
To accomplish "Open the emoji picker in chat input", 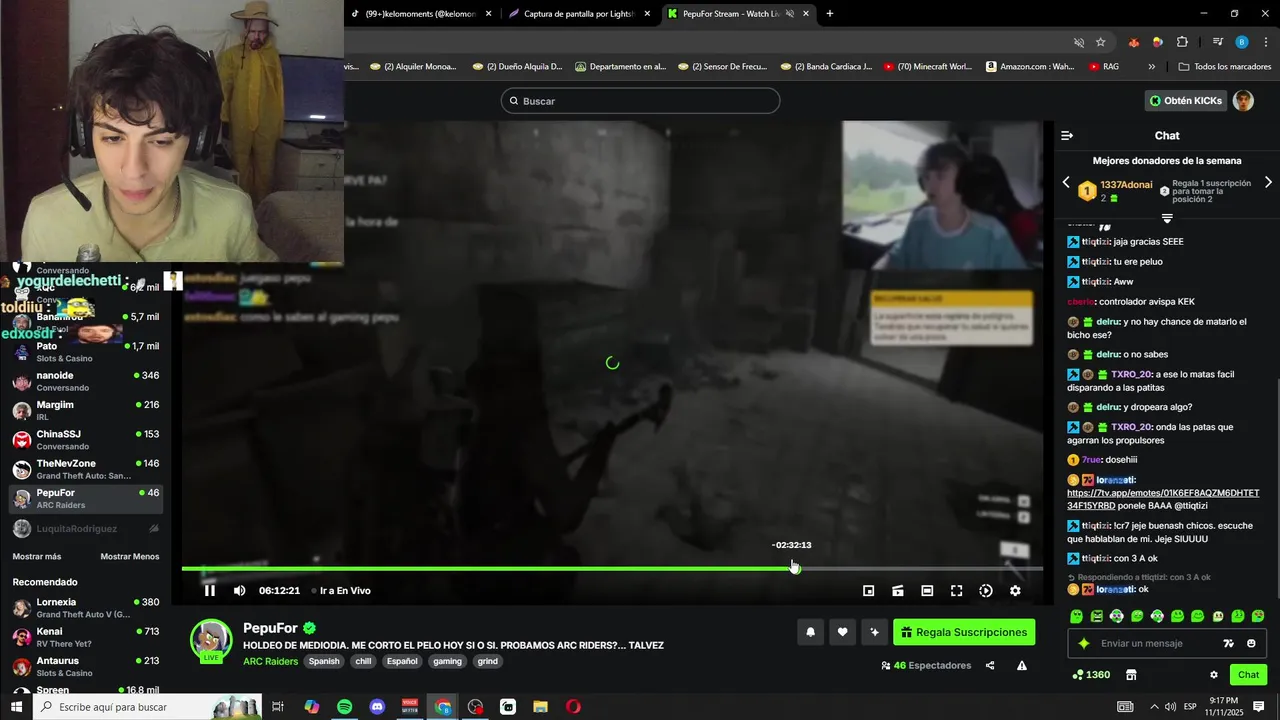I will tap(1252, 644).
